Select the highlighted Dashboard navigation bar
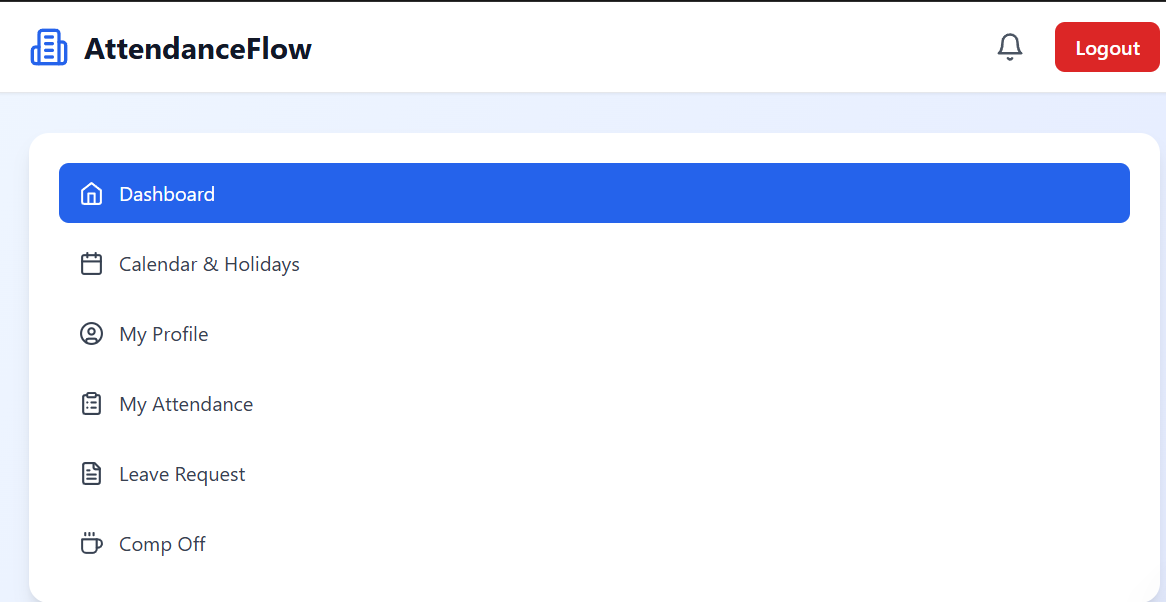The image size is (1166, 602). 595,193
